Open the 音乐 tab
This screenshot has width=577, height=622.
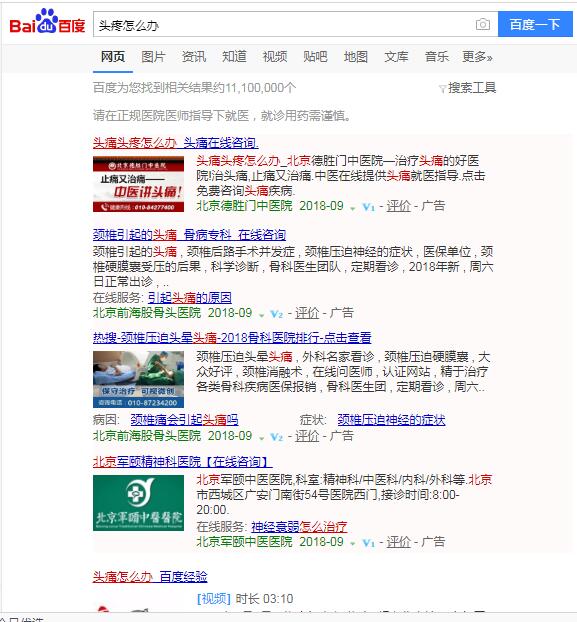click(437, 57)
